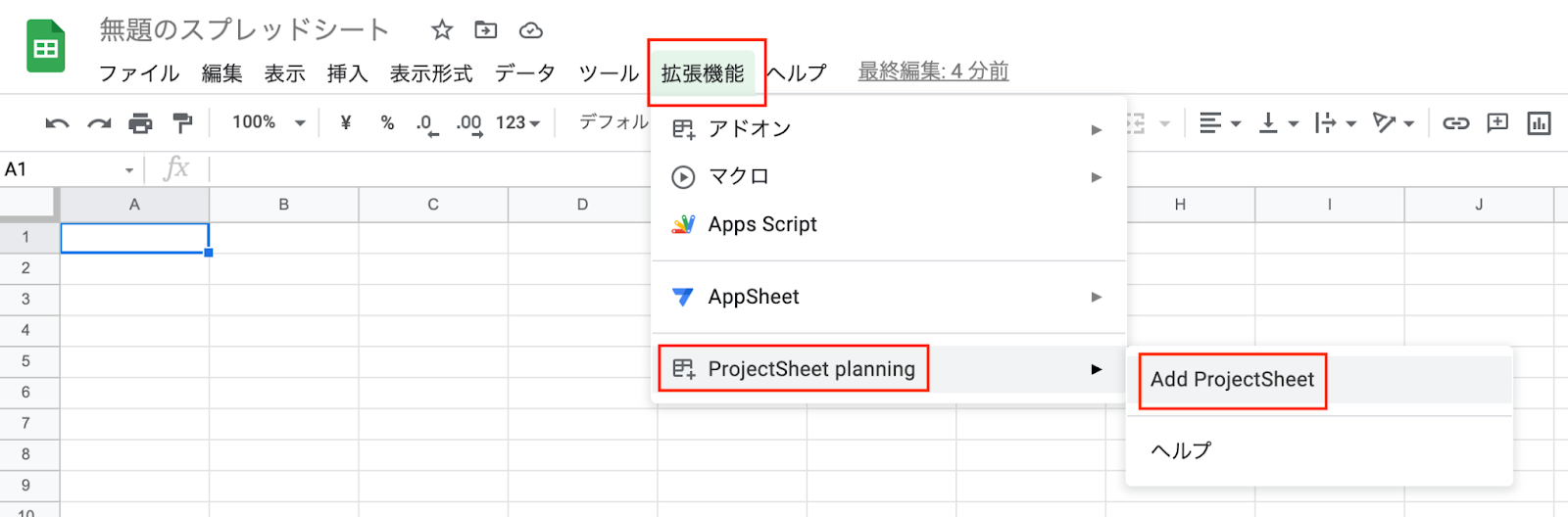Check the cloud save status icon
1568x517 pixels.
pos(531,30)
